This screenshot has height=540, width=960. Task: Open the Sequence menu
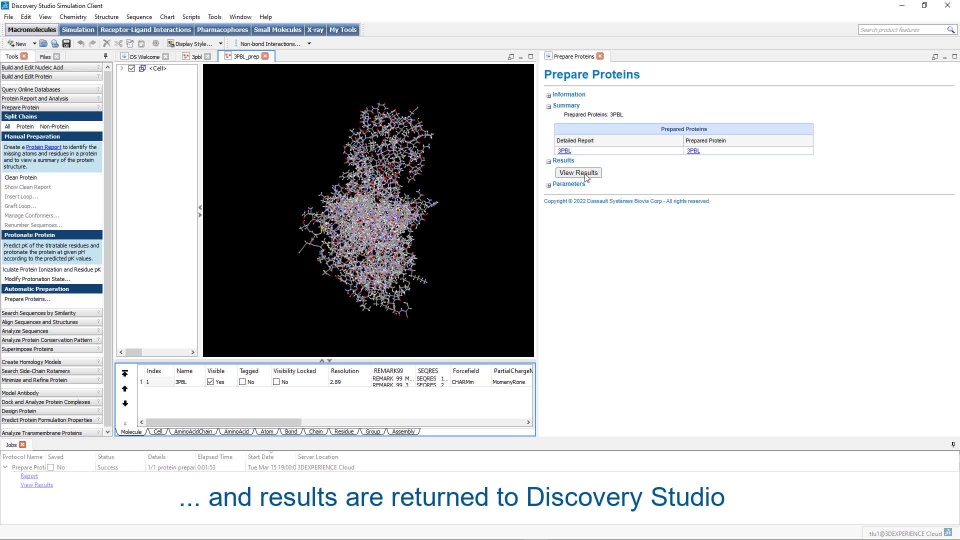(139, 17)
